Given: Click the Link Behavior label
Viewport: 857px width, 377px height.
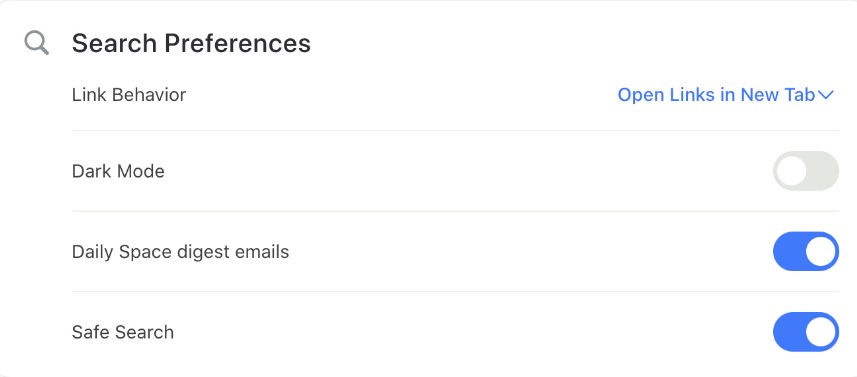Looking at the screenshot, I should pyautogui.click(x=129, y=95).
